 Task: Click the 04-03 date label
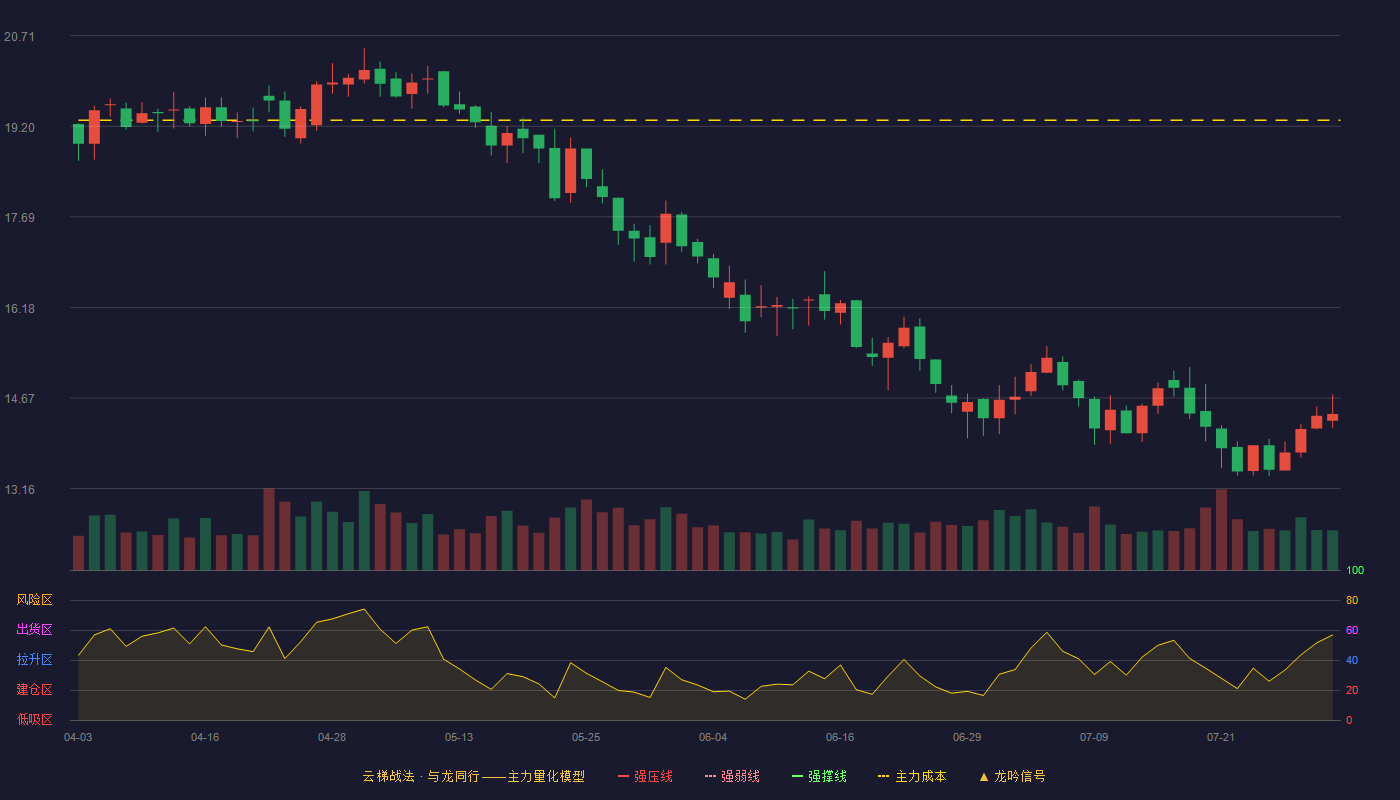[x=78, y=737]
